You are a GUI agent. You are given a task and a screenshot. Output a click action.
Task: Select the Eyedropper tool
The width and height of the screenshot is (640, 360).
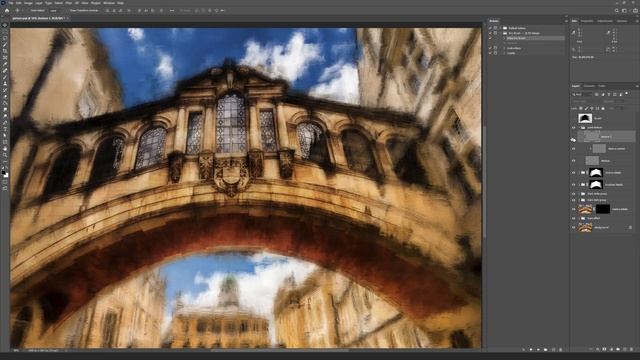5,64
